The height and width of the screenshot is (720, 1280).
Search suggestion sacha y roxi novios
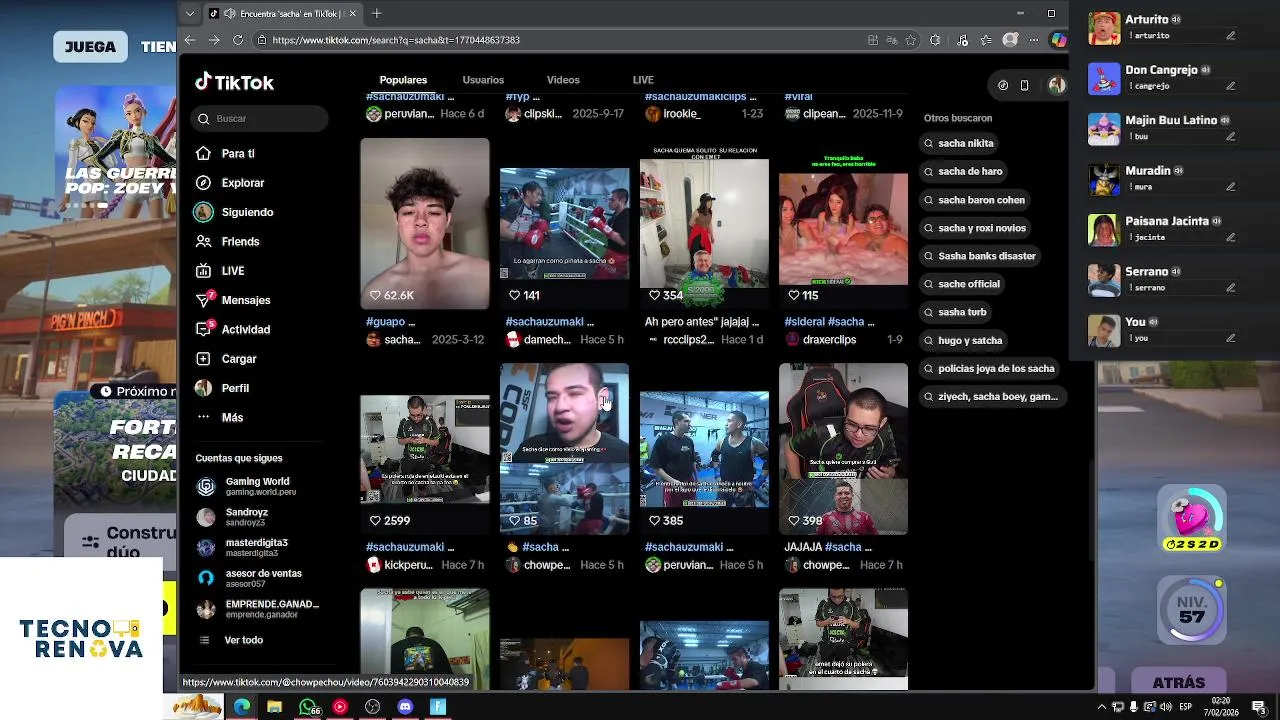coord(975,228)
